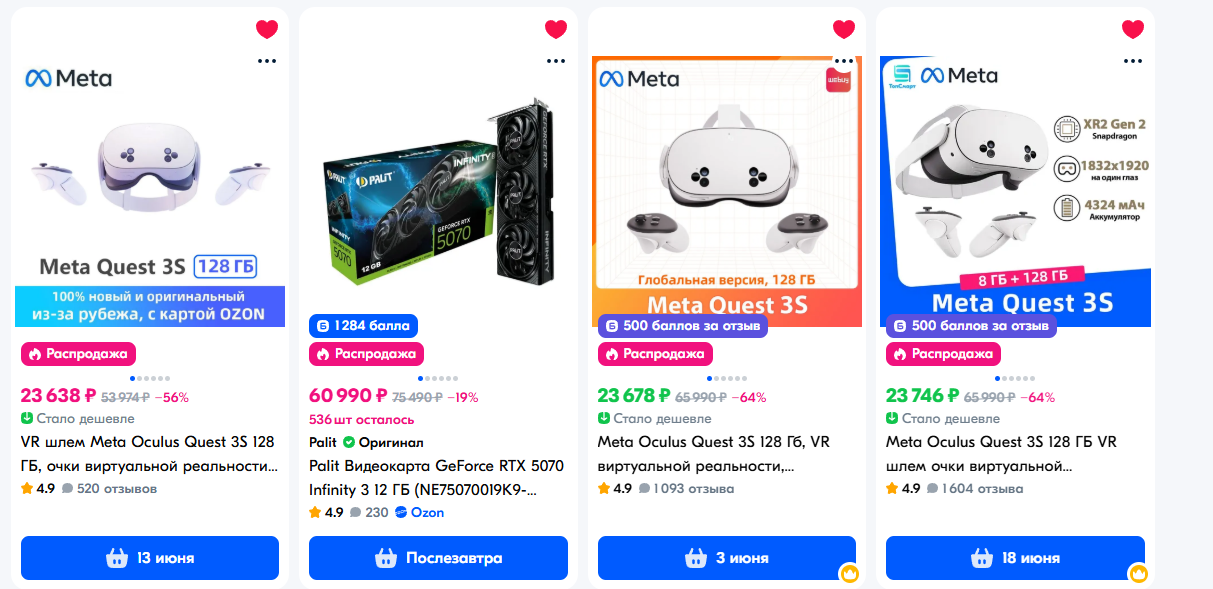Viewport: 1213px width, 589px height.
Task: Click yellow crown badge by 18 июня button
Action: [x=1137, y=574]
